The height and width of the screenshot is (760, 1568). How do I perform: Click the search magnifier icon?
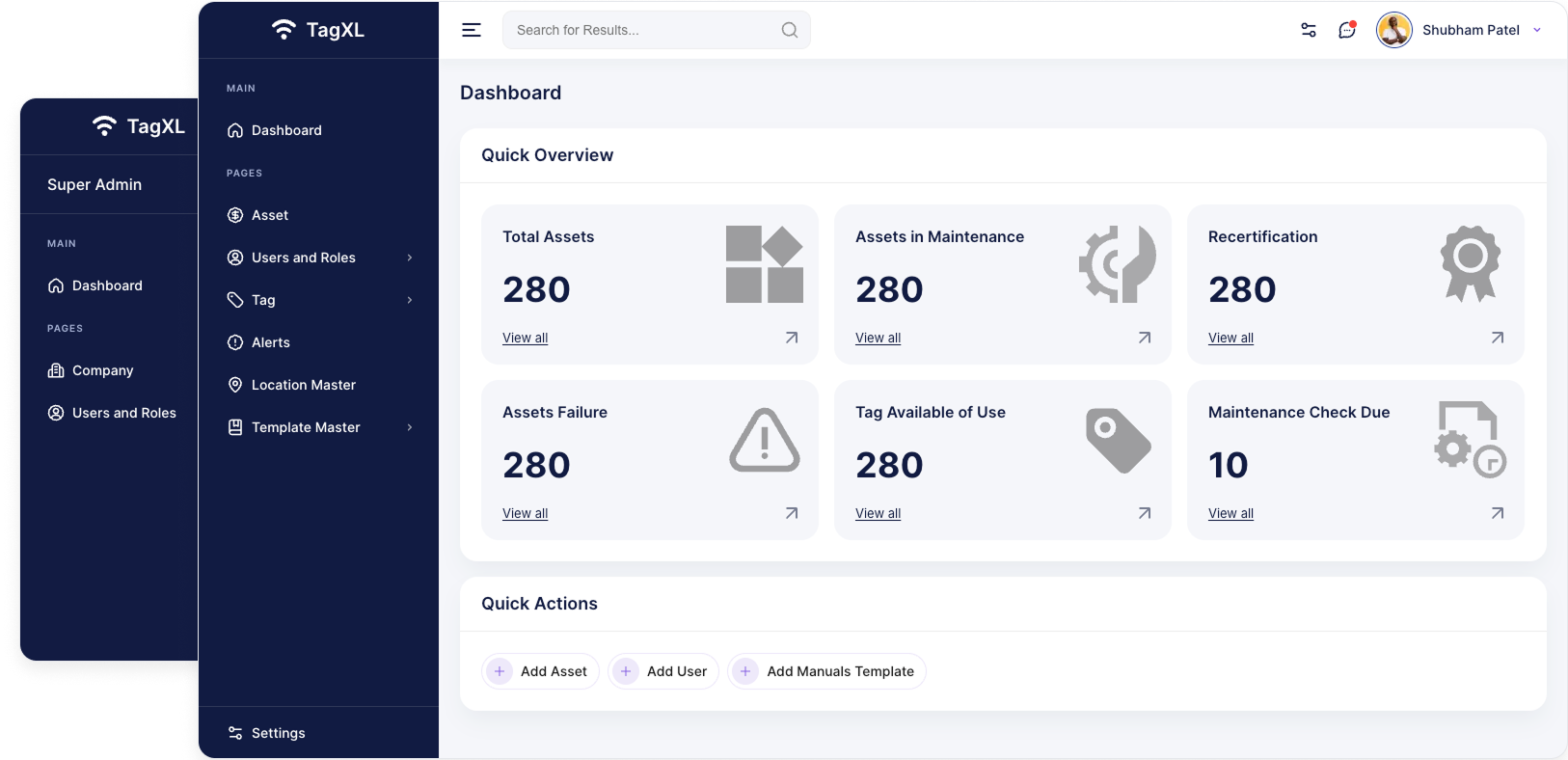click(790, 30)
